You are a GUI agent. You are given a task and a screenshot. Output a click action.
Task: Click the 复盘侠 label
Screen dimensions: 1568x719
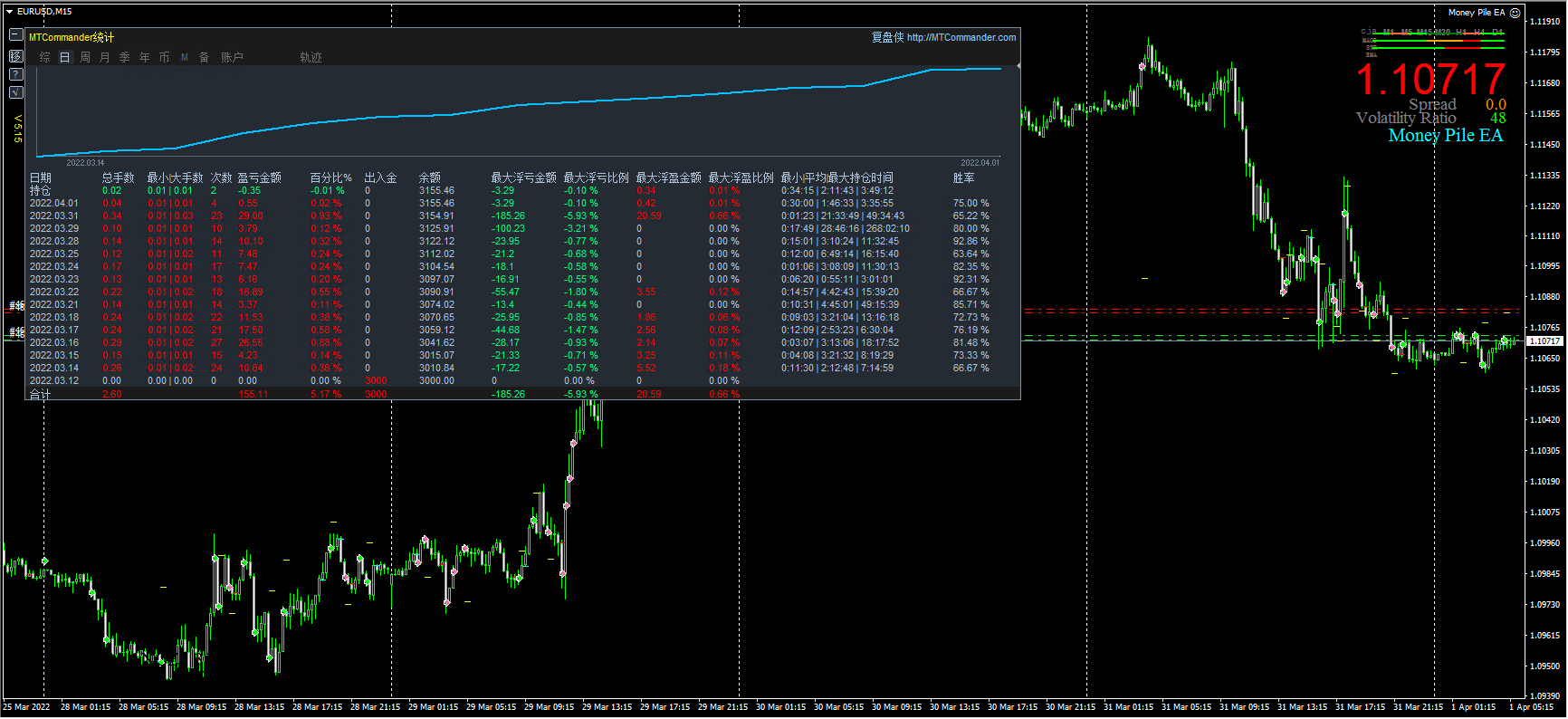click(888, 37)
